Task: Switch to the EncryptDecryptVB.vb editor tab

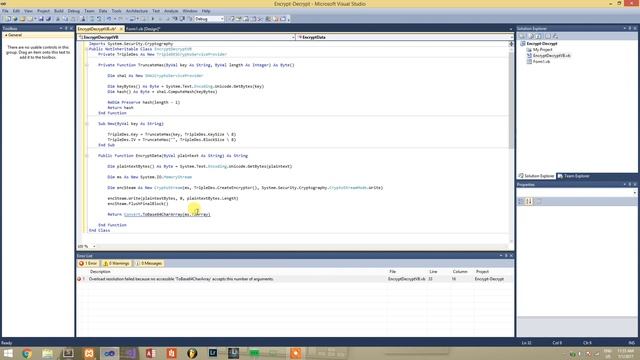Action: (97, 29)
